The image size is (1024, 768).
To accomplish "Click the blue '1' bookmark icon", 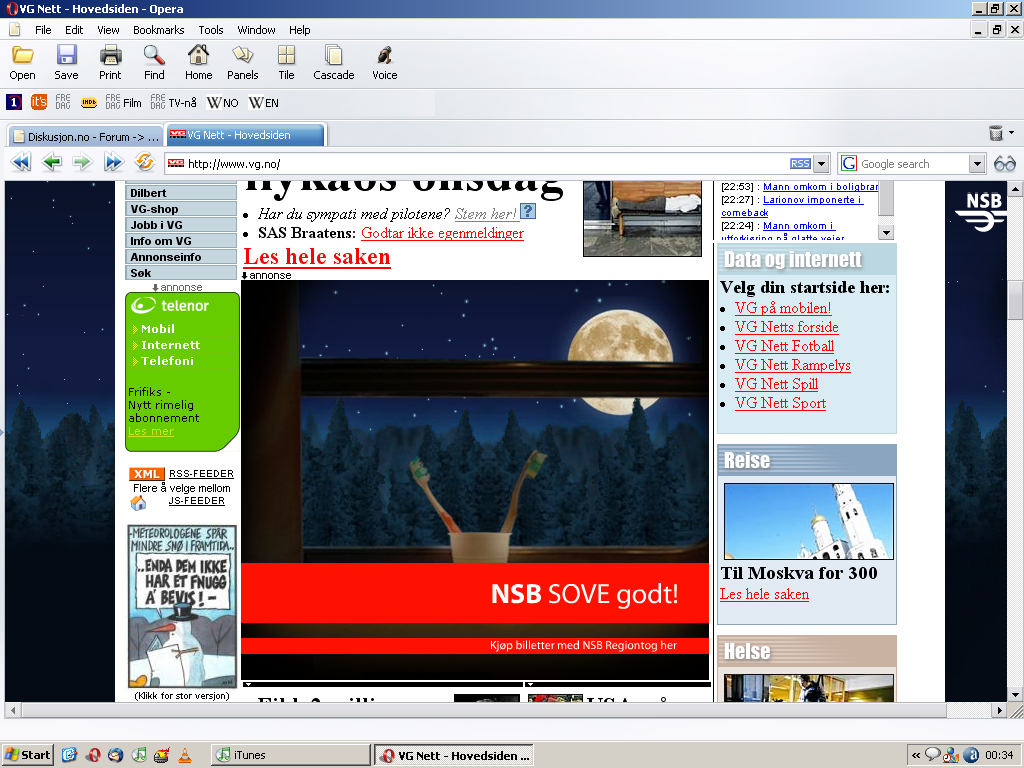I will [x=14, y=103].
